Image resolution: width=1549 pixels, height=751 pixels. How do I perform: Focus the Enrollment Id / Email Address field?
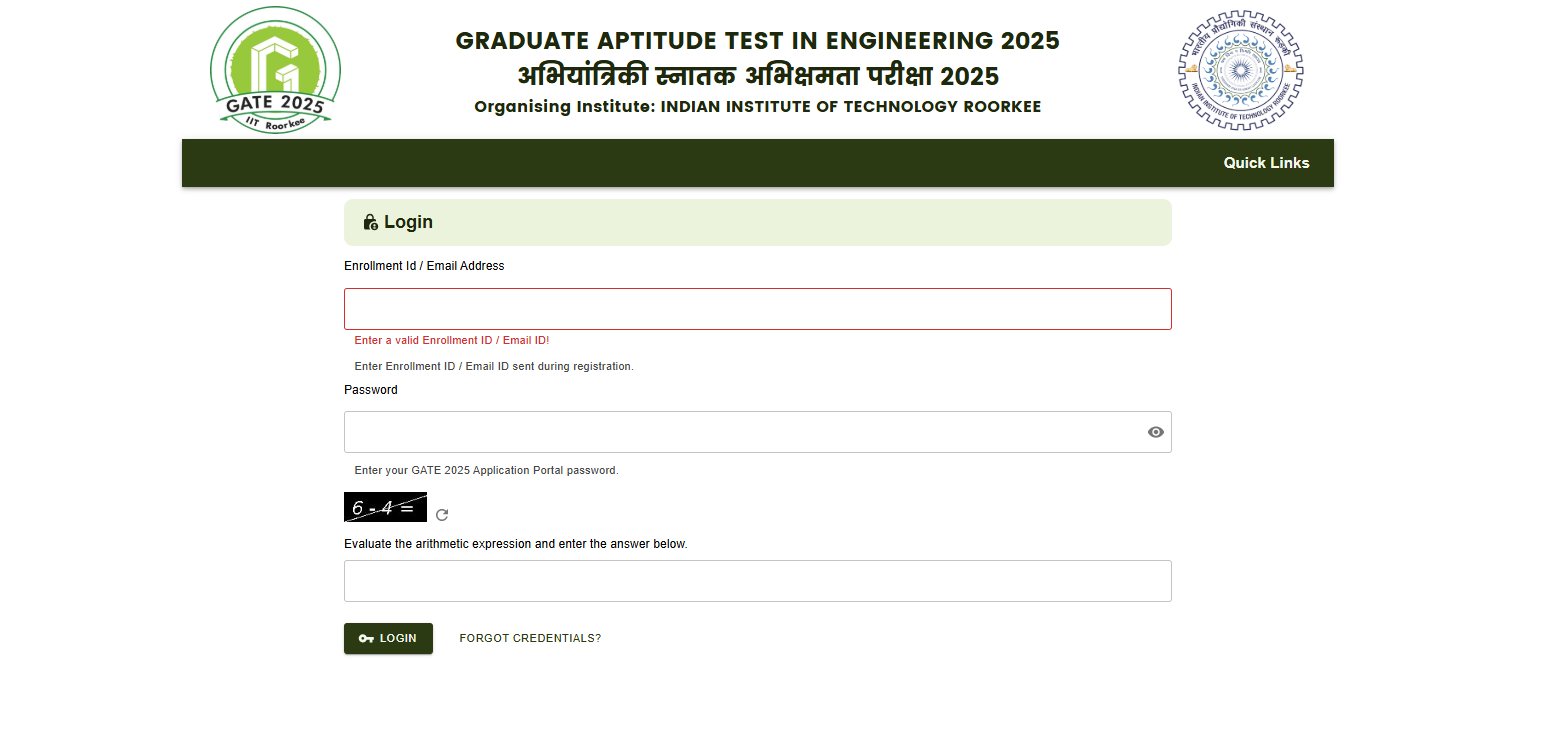pos(758,309)
